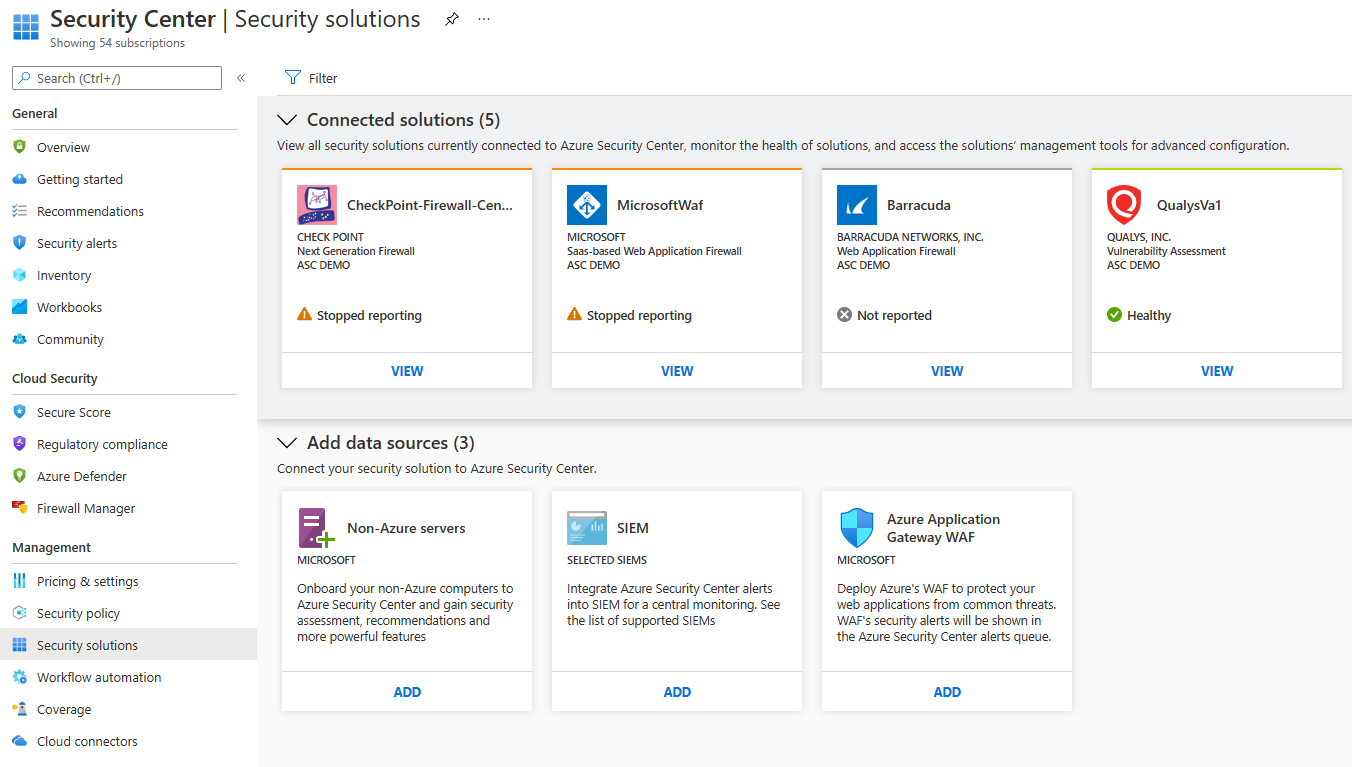Click the Security Center grid logo icon

(26, 27)
